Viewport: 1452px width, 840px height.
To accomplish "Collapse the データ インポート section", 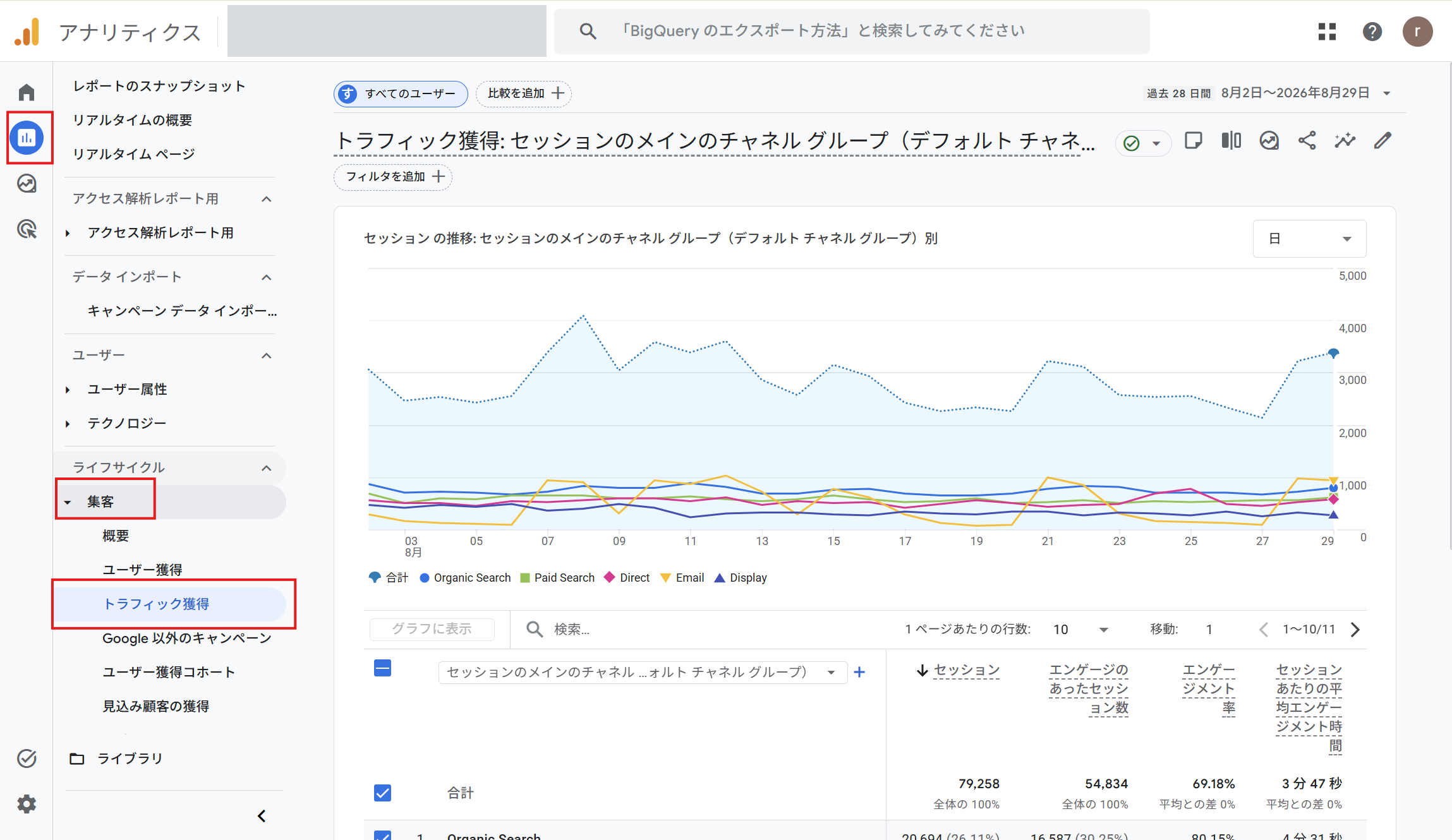I will [x=267, y=277].
